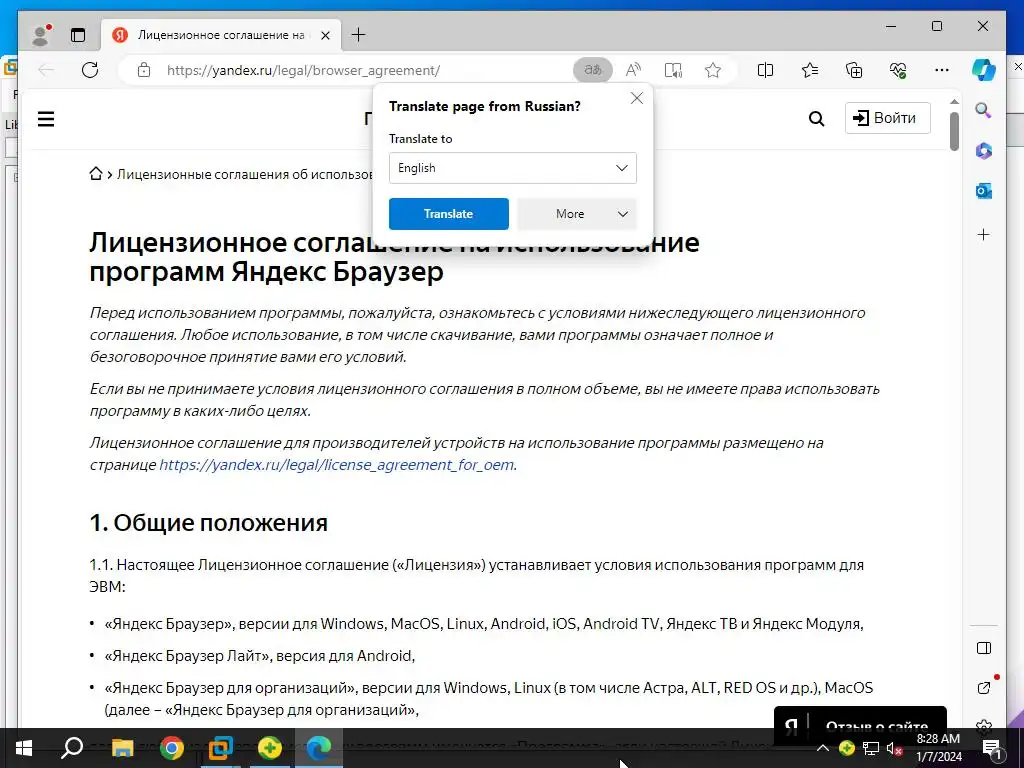Open the Yandex hamburger menu

46,119
